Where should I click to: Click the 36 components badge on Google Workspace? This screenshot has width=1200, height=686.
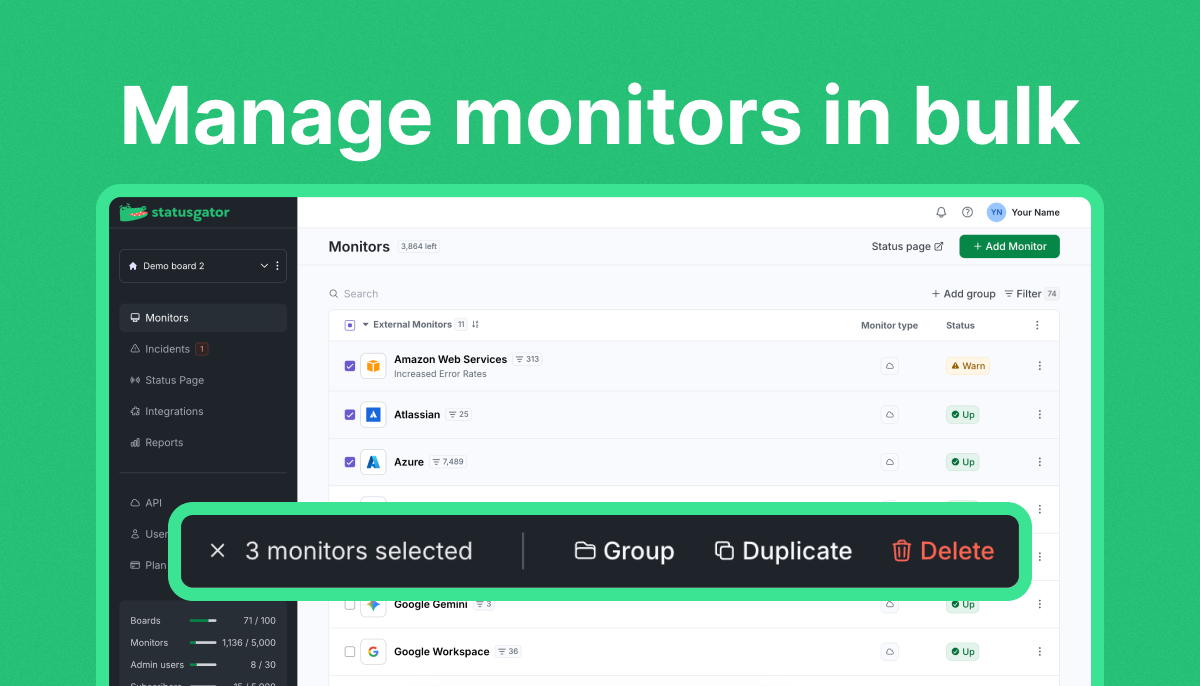(508, 652)
